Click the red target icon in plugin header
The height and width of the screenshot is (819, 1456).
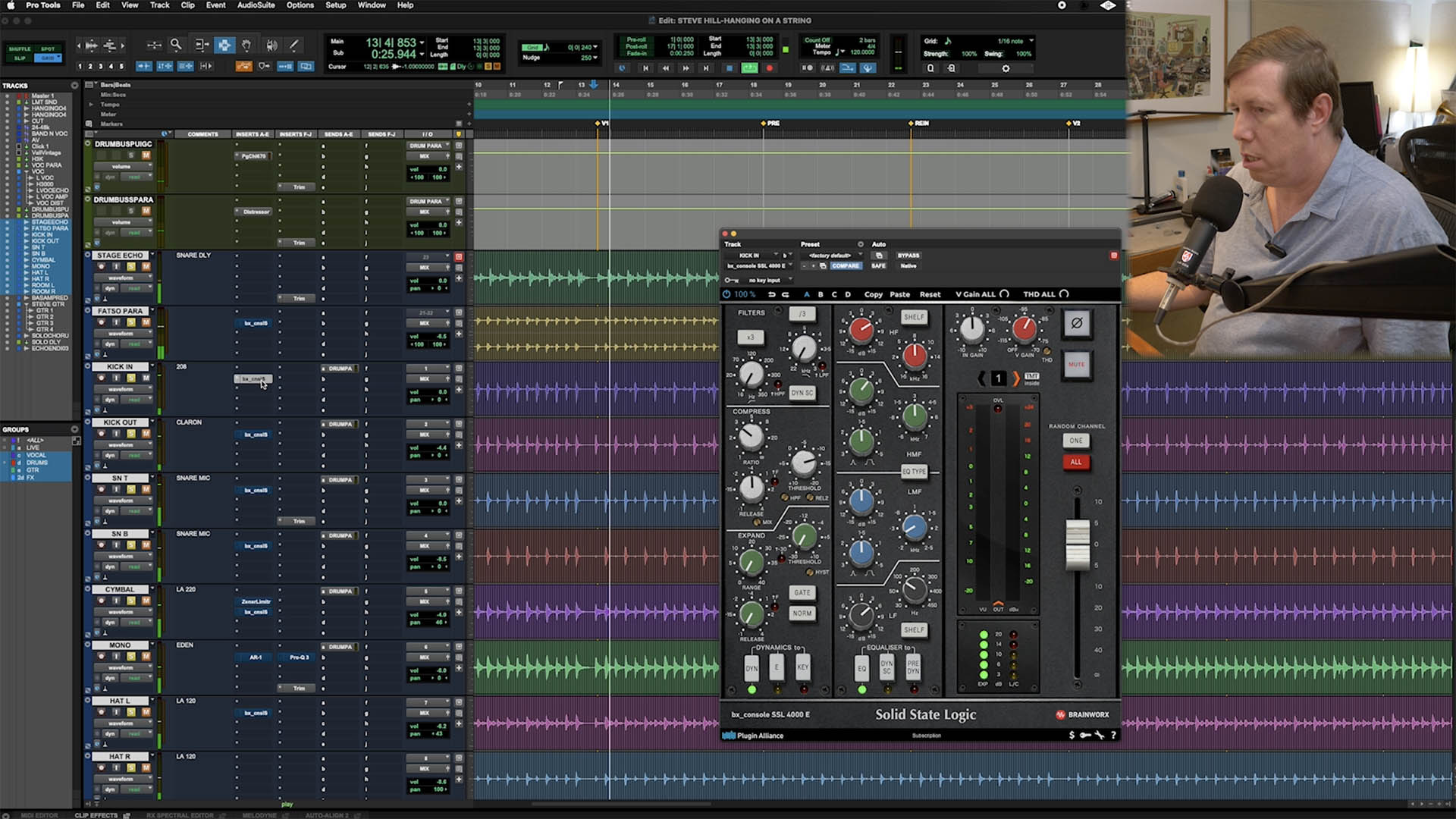[x=1114, y=256]
